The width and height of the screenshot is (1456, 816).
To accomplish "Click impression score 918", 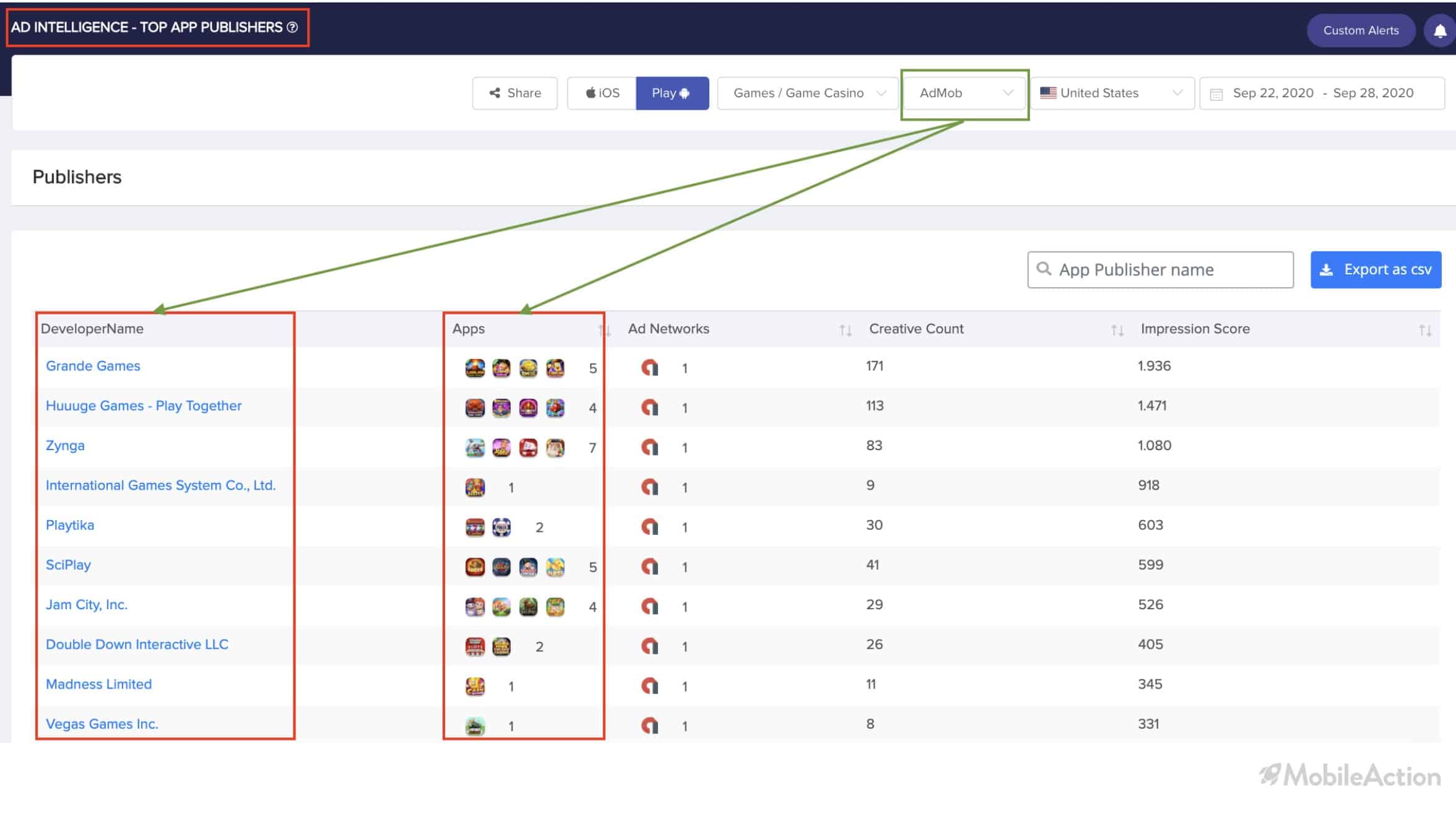I will click(x=1148, y=485).
